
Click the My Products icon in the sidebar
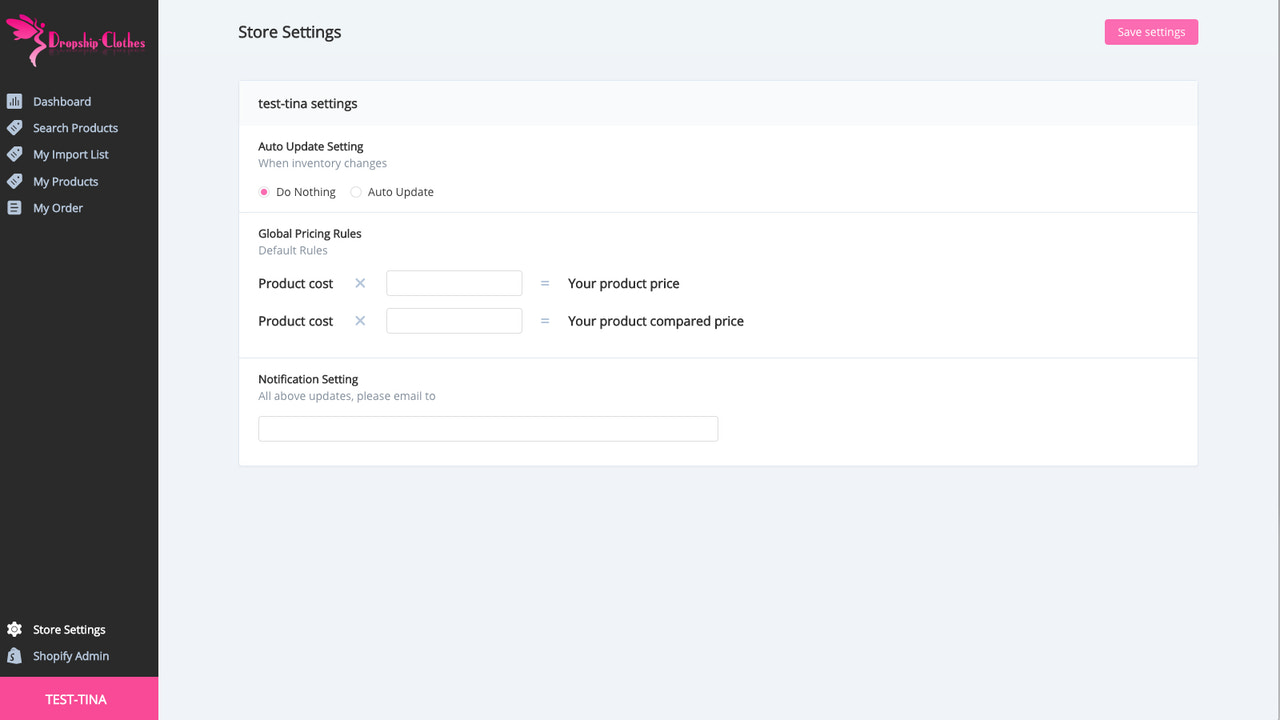14,181
